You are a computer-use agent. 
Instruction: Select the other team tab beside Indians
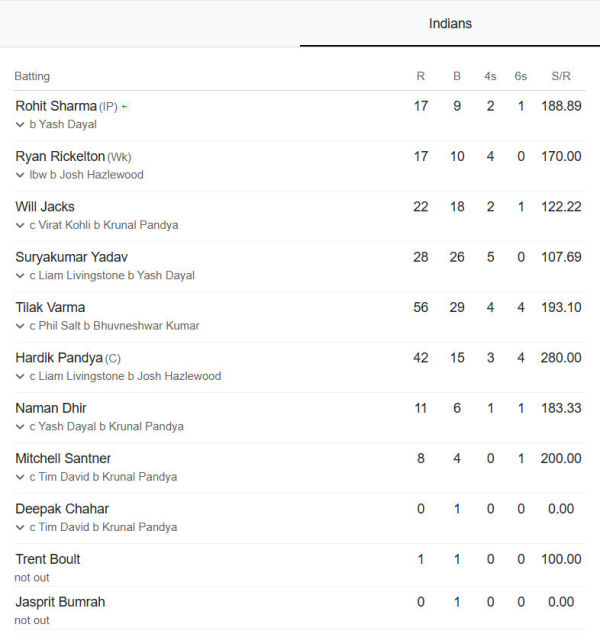tap(150, 23)
